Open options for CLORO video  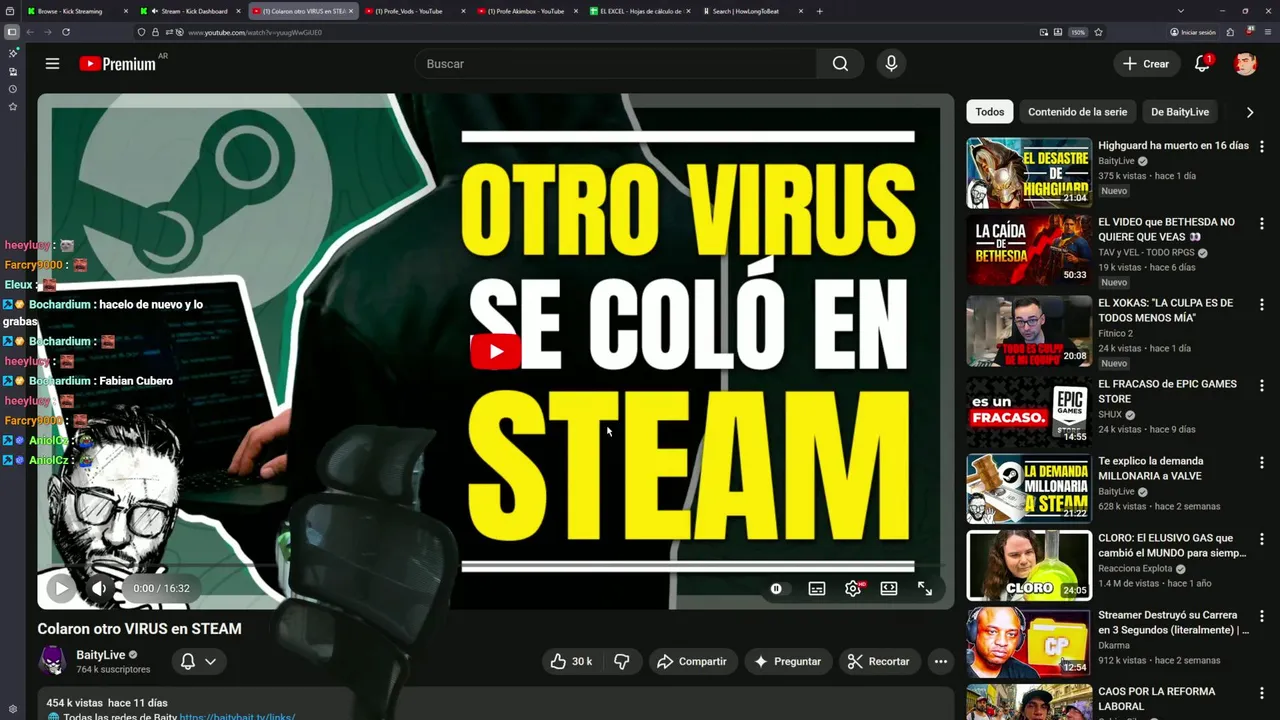[x=1261, y=539]
